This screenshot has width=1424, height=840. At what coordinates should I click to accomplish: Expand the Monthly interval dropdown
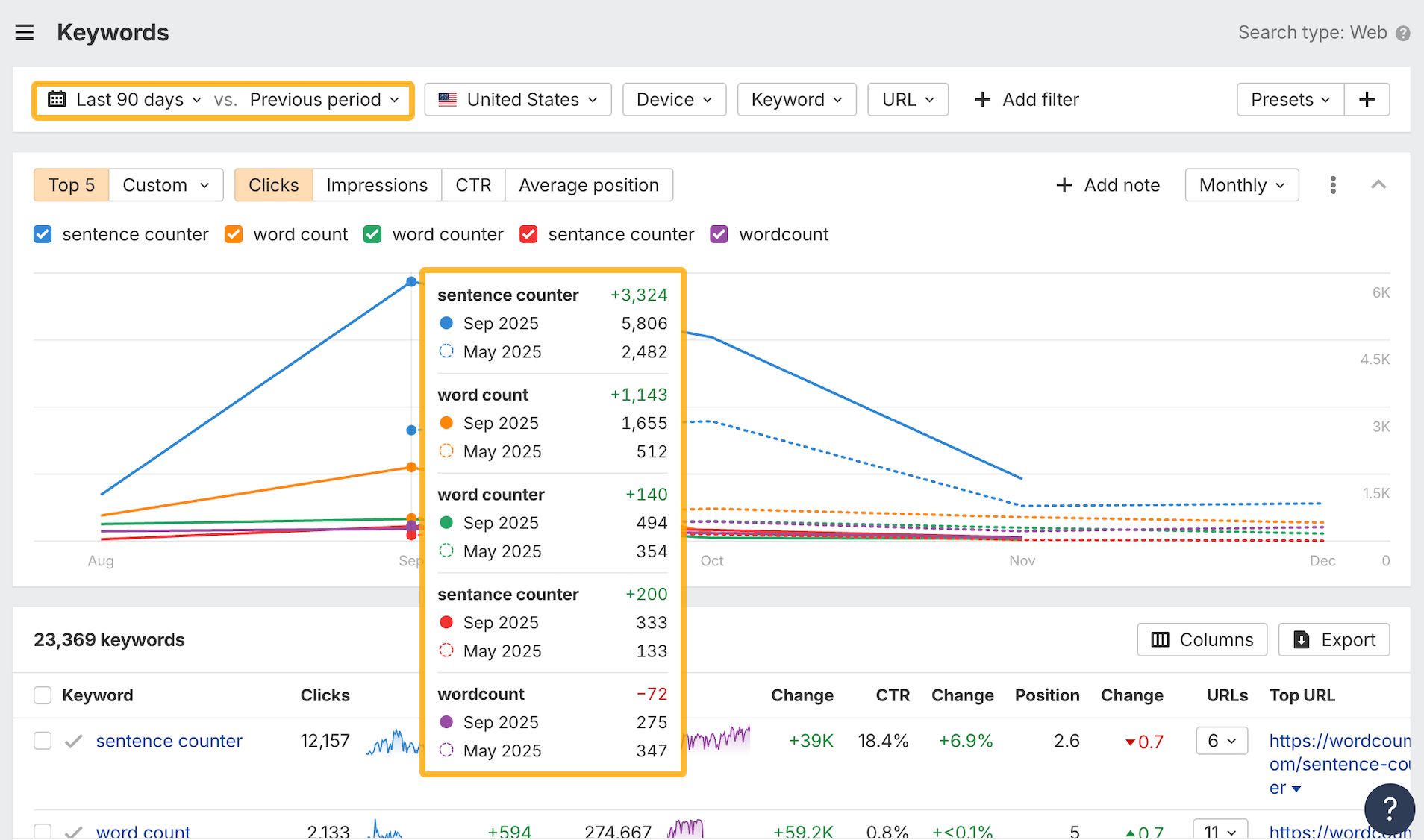pyautogui.click(x=1241, y=185)
